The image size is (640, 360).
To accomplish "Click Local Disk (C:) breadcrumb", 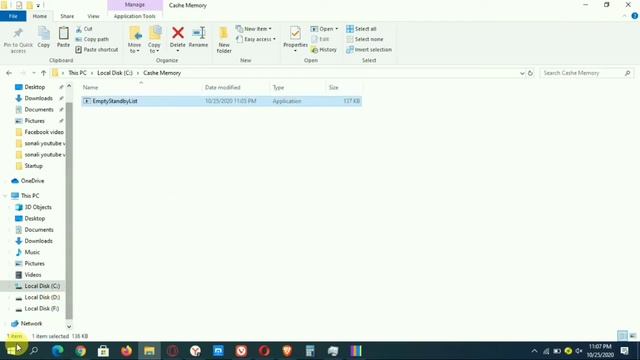I will point(115,73).
